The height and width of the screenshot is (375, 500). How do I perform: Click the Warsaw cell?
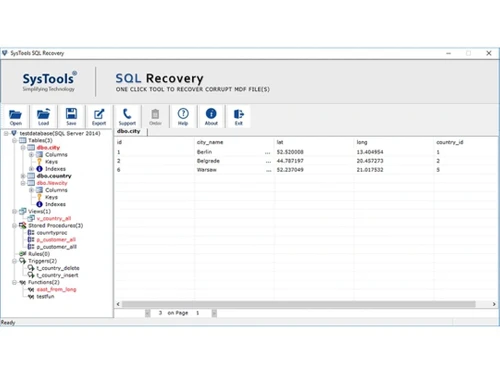(207, 170)
